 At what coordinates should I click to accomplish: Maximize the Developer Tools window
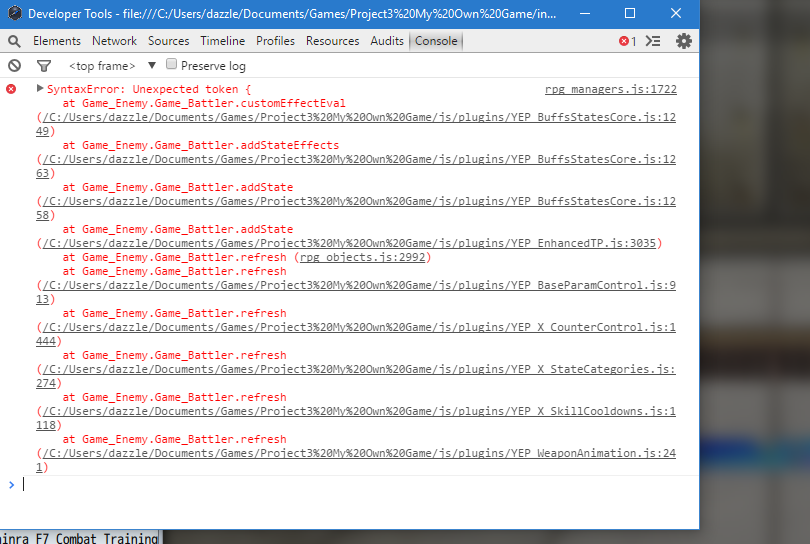pyautogui.click(x=630, y=13)
